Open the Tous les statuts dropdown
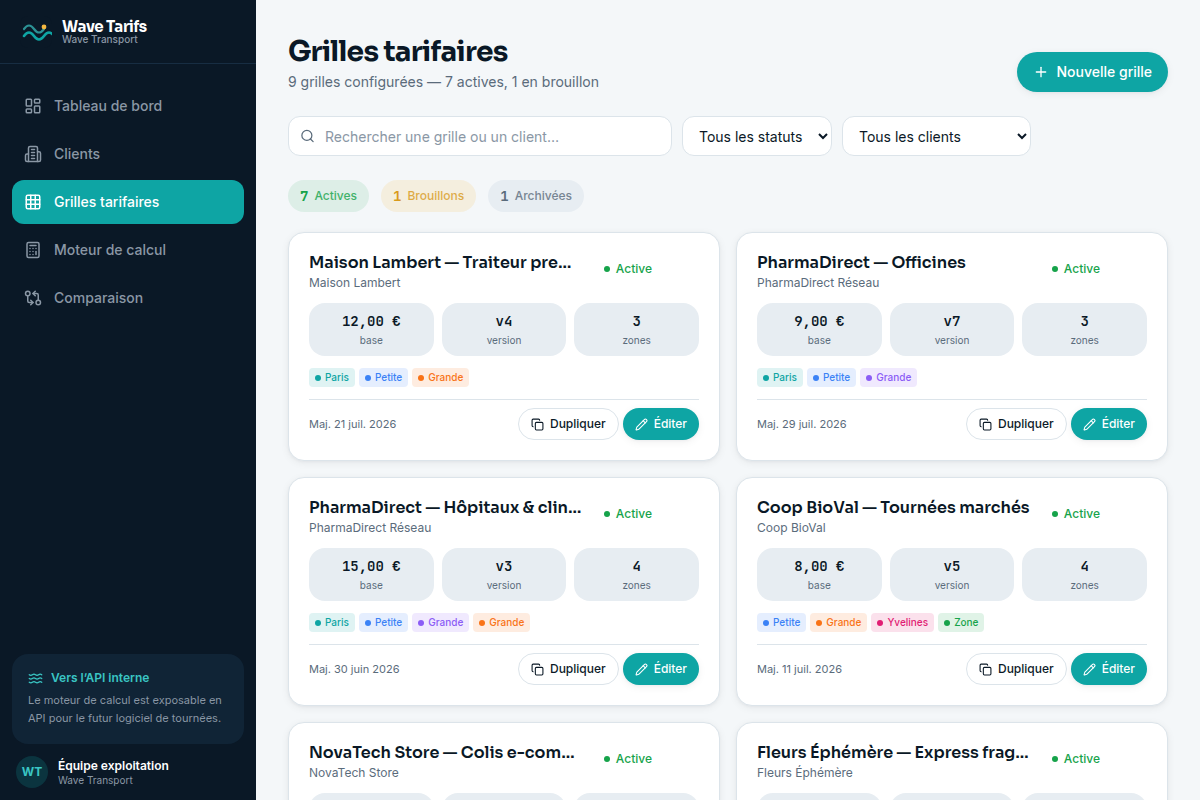This screenshot has height=800, width=1200. (x=757, y=137)
